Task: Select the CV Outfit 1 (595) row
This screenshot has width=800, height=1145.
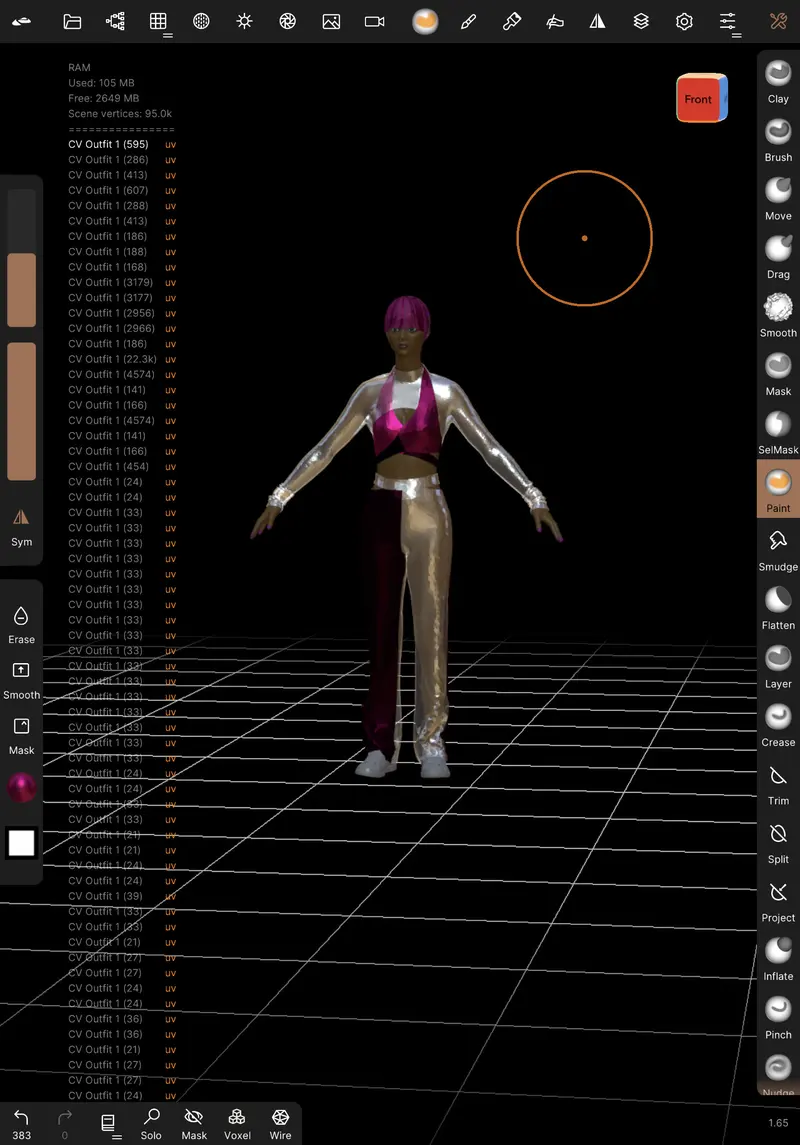Action: [x=122, y=144]
